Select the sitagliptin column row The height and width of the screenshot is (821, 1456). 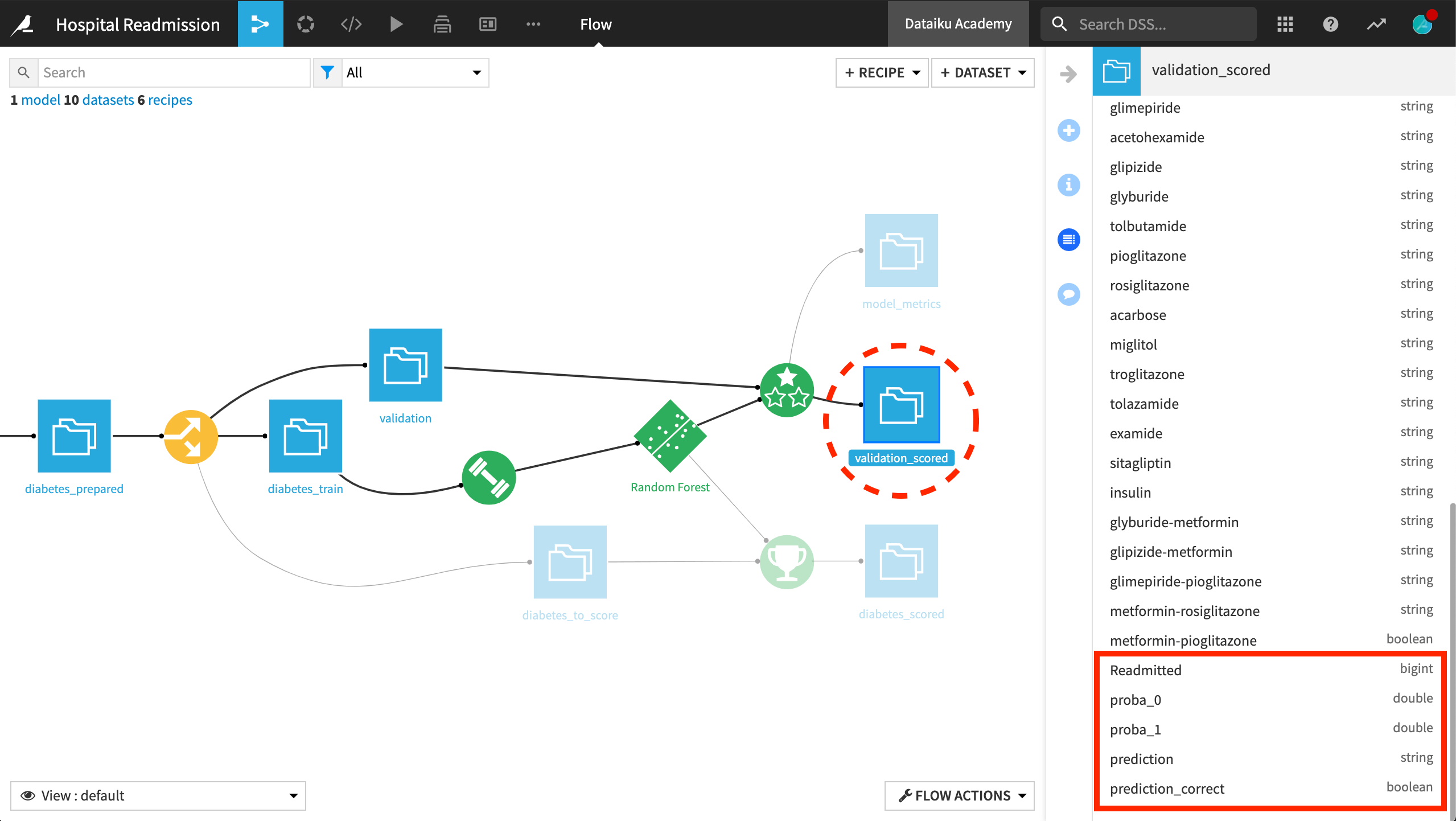(x=1271, y=463)
